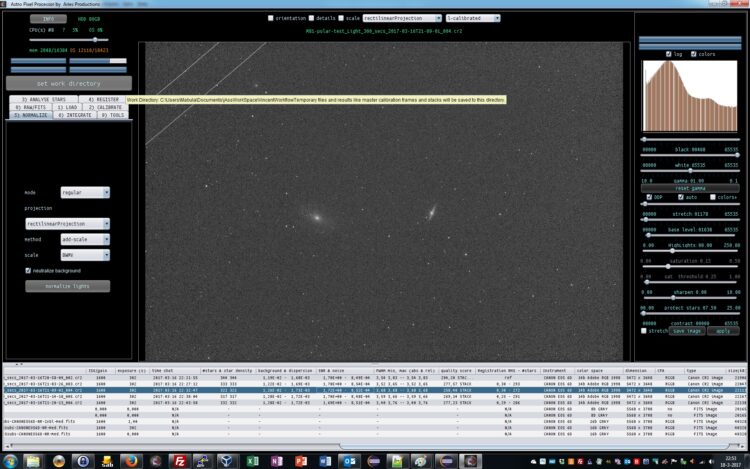Open the VirtualBox cube icon
The width and height of the screenshot is (750, 469).
[x=226, y=461]
